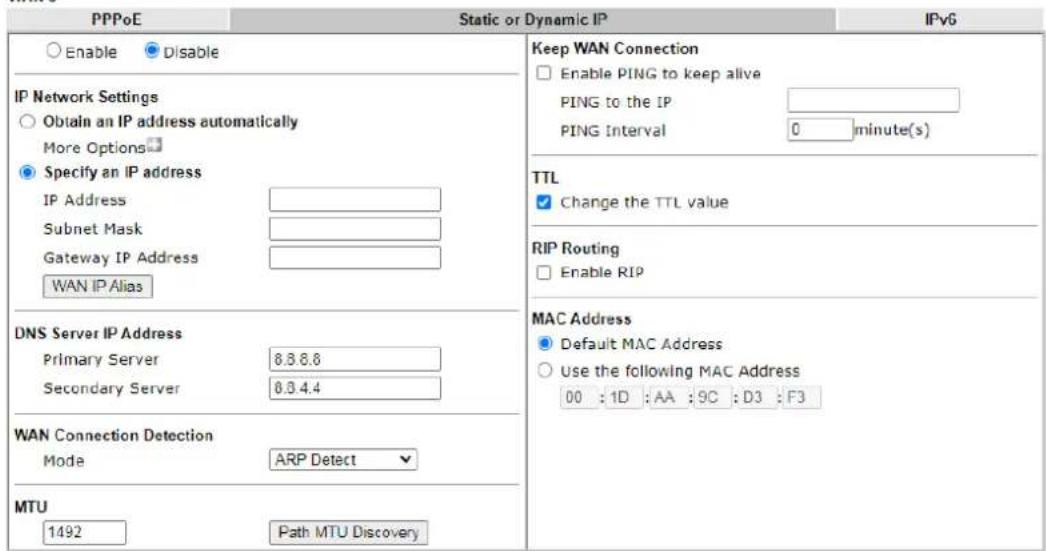Click the MAC Address section heading

581,319
